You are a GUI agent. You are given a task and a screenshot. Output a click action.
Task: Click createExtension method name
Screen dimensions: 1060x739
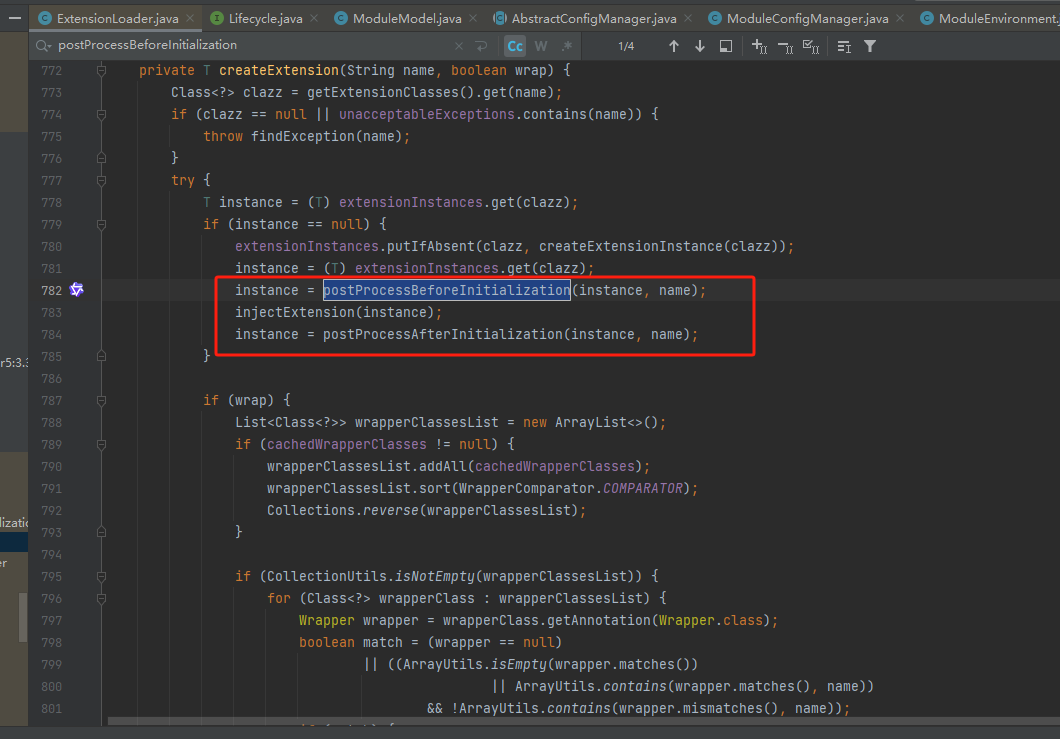[x=279, y=70]
